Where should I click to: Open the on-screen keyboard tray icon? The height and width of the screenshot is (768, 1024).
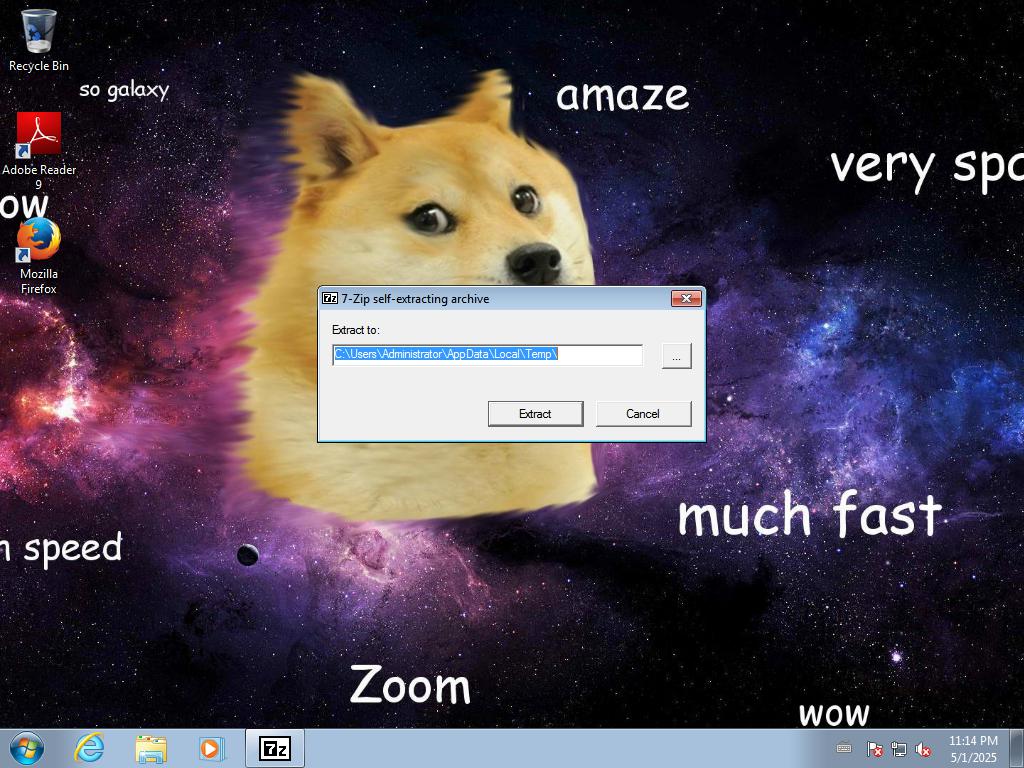844,748
